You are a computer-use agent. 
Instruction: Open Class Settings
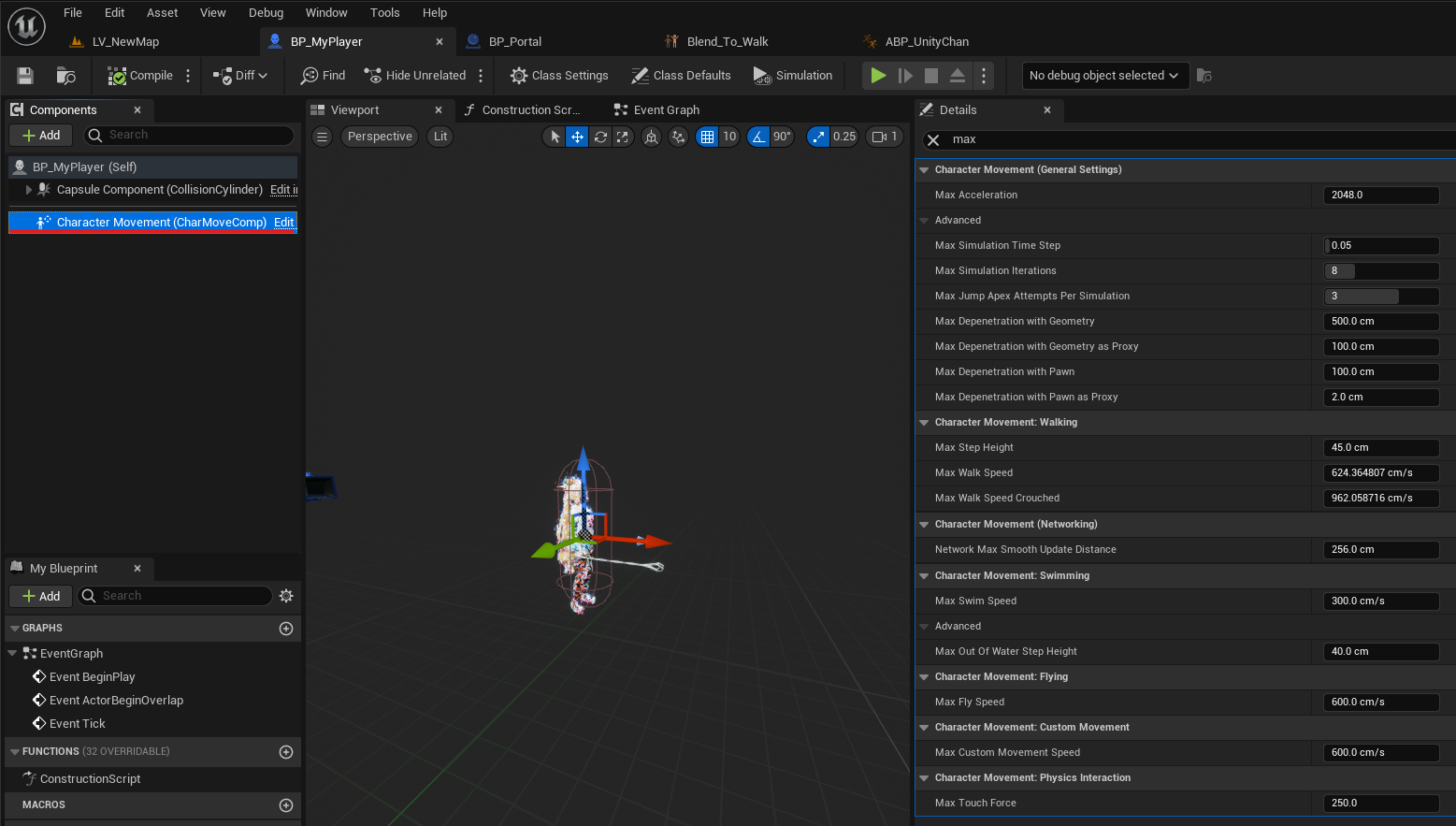[x=559, y=76]
